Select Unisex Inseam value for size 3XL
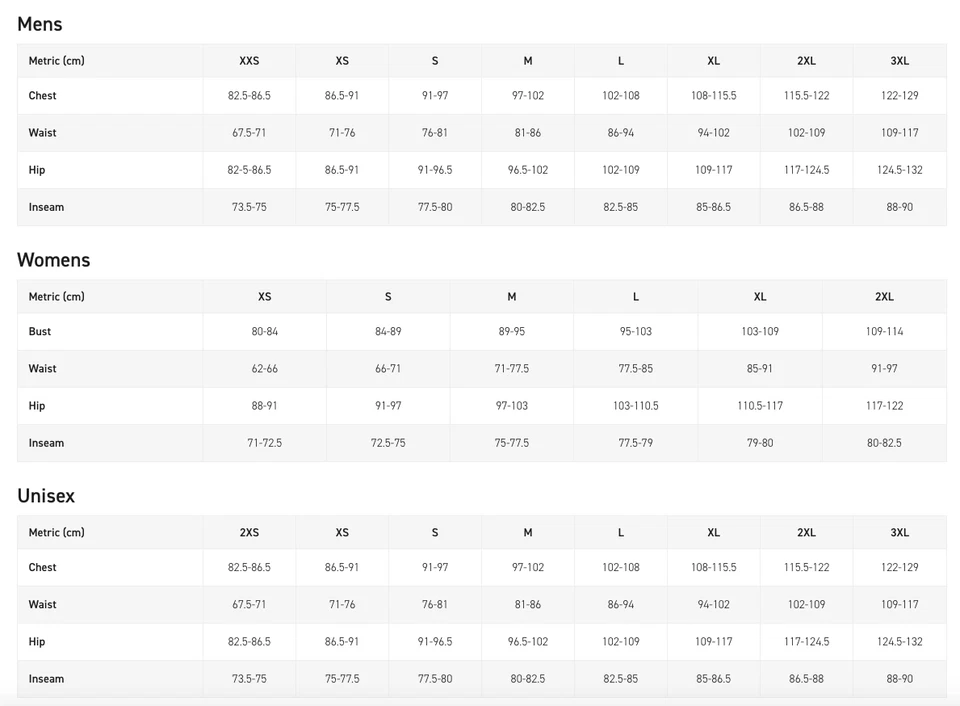This screenshot has height=706, width=960. coord(899,679)
